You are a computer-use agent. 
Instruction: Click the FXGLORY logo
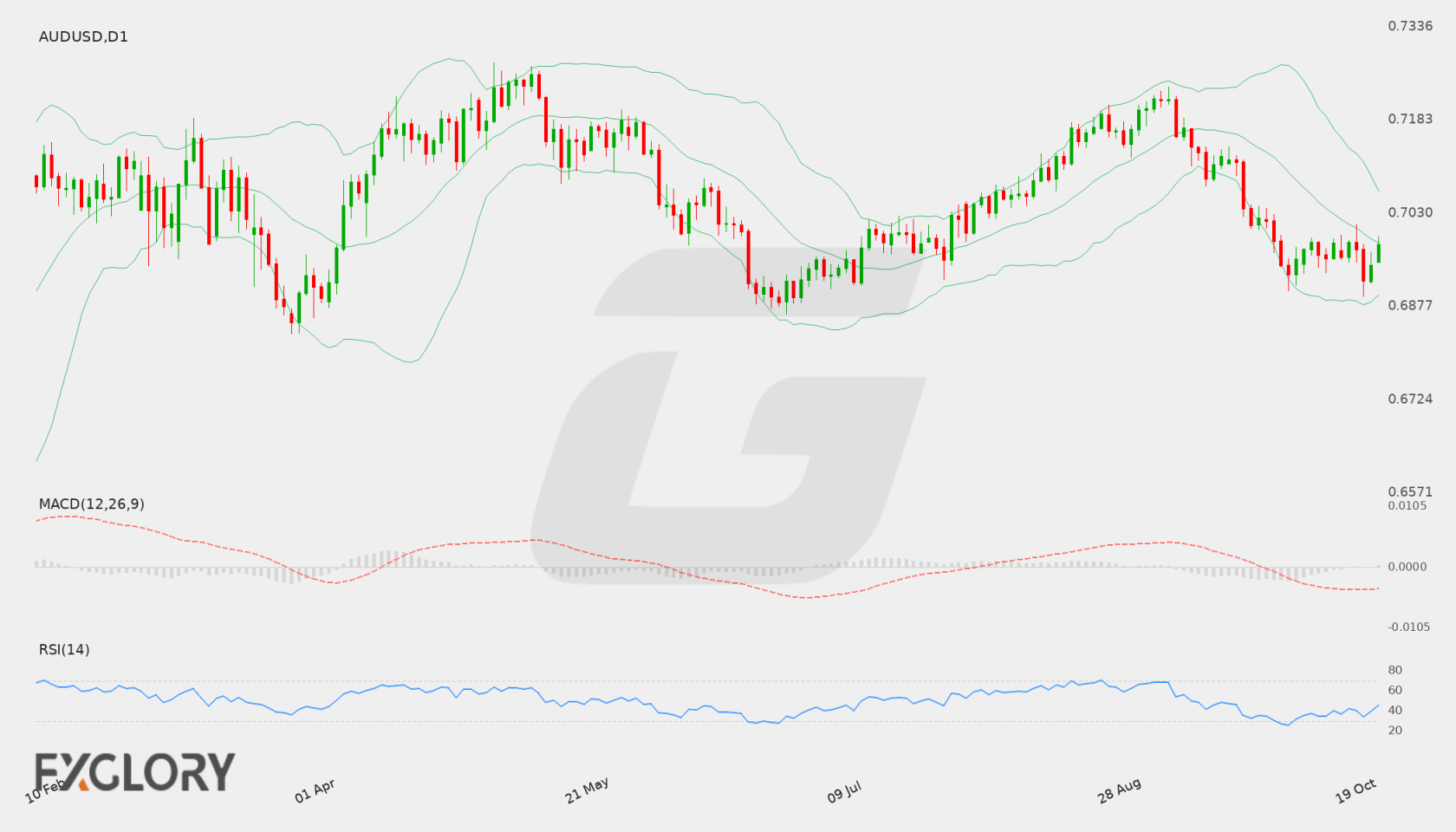[x=134, y=771]
